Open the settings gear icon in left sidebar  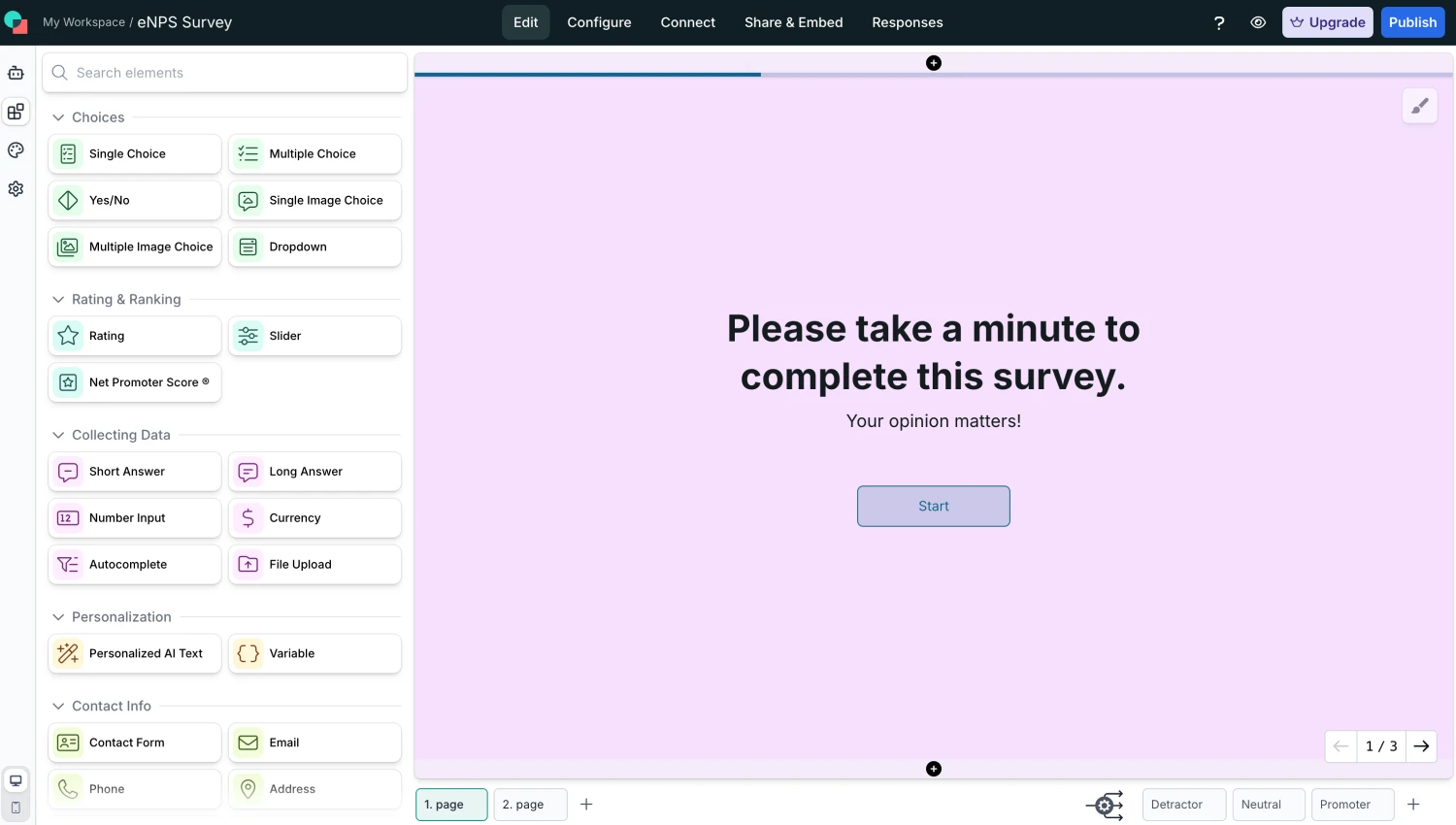16,189
